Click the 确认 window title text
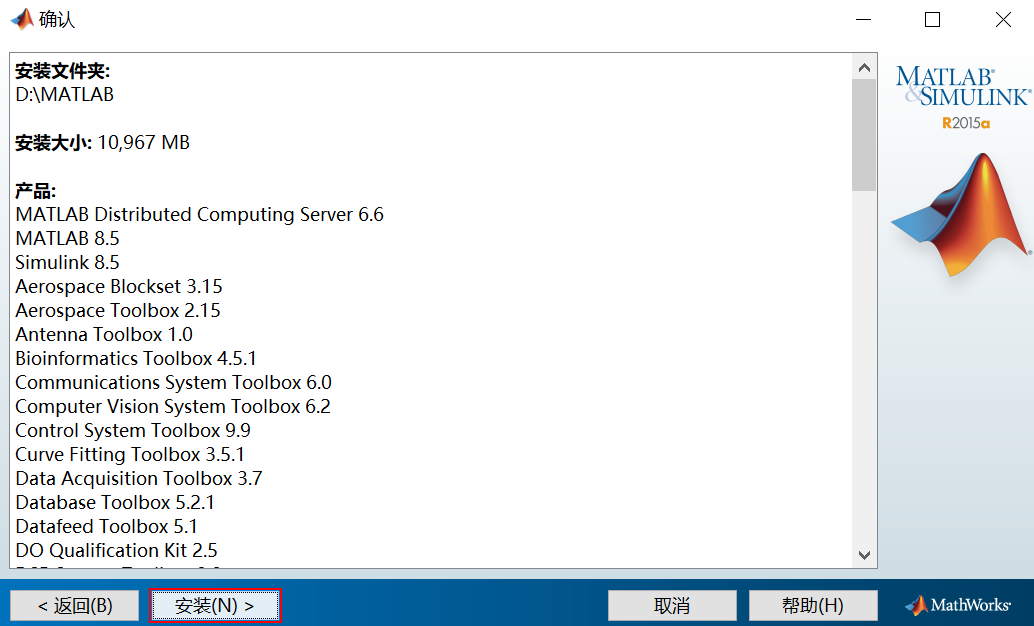This screenshot has width=1034, height=626. (57, 20)
